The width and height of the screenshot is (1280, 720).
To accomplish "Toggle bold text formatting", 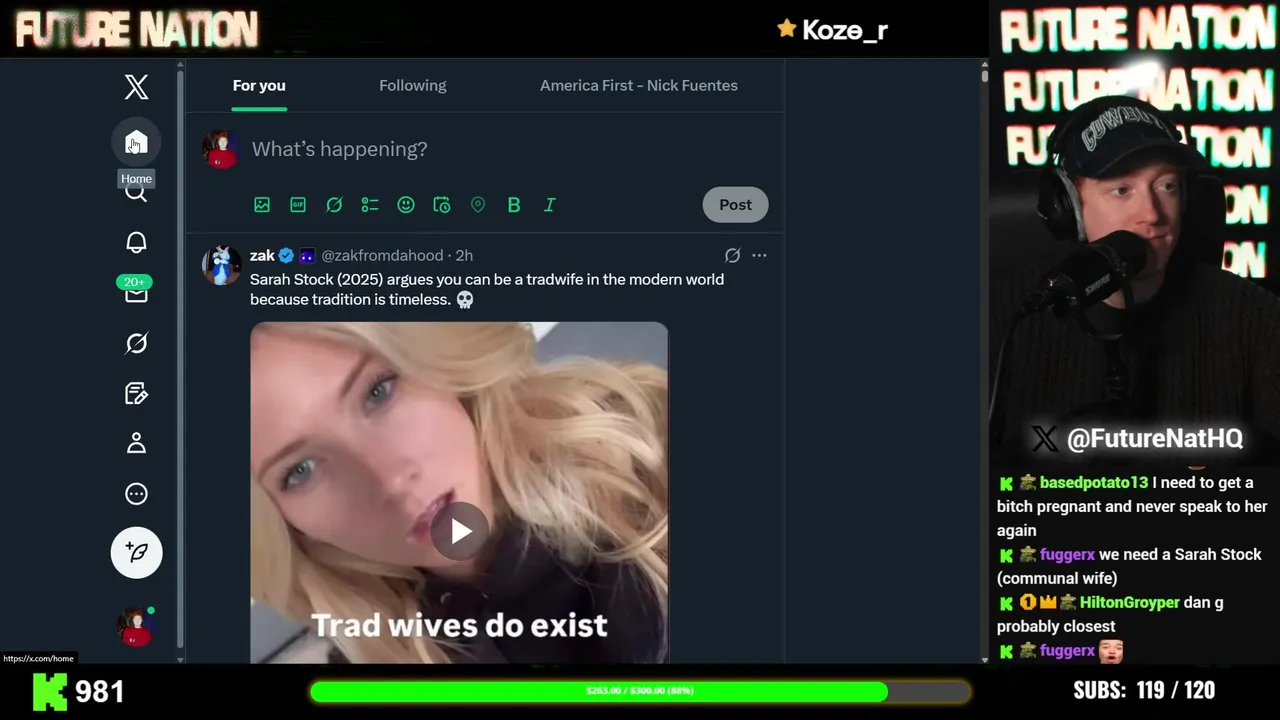I will pyautogui.click(x=514, y=204).
